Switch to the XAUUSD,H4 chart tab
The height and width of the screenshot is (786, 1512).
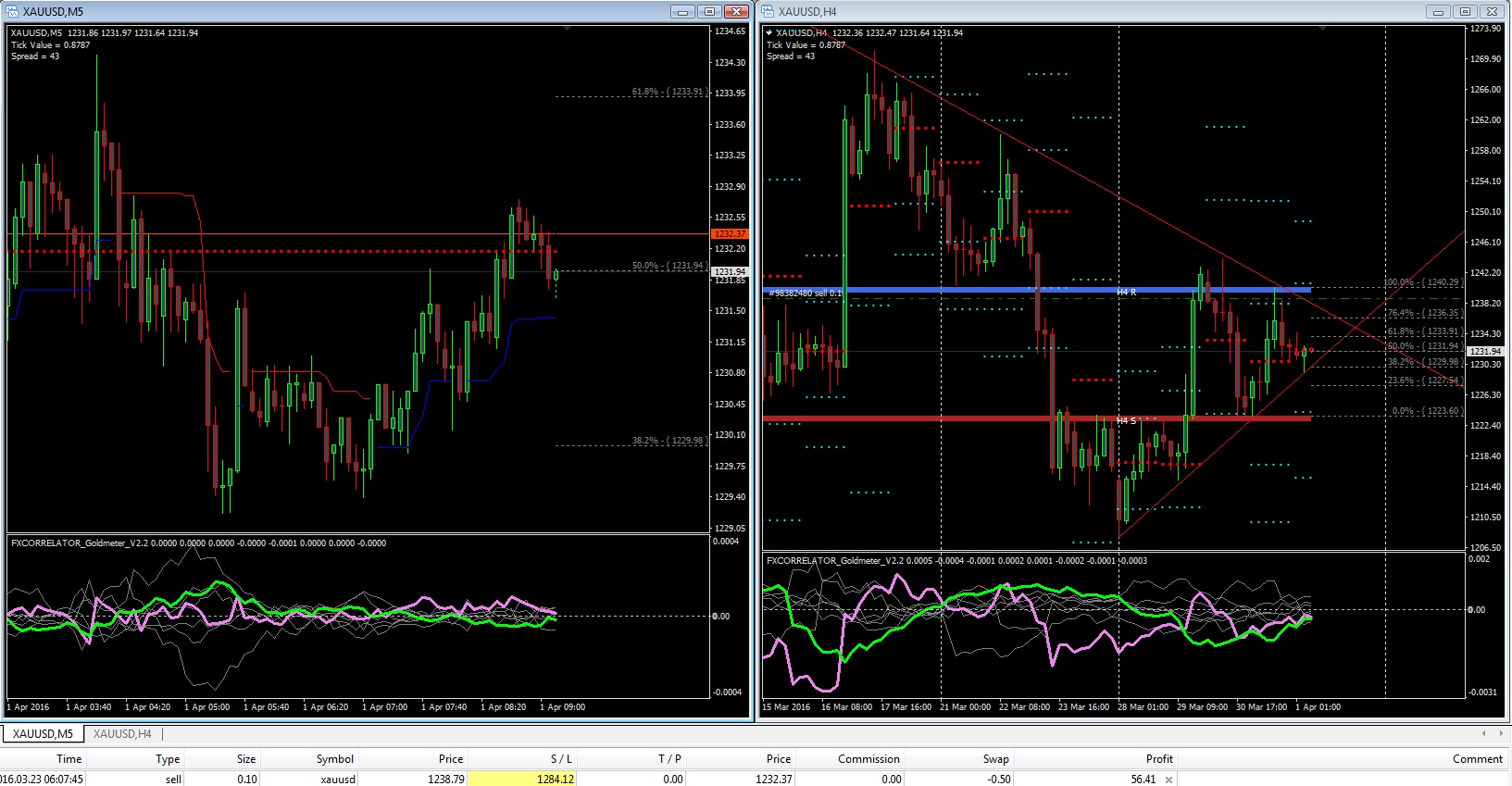coord(122,734)
